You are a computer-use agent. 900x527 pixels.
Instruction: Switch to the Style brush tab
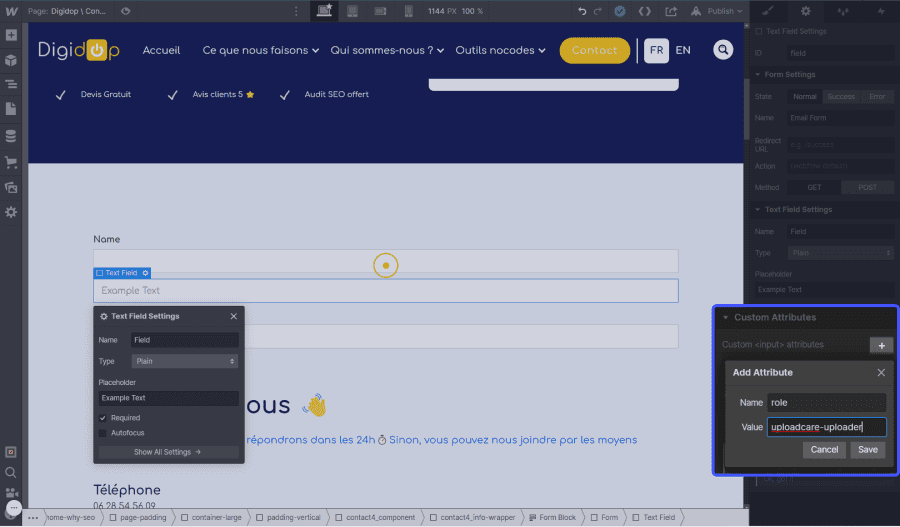767,11
